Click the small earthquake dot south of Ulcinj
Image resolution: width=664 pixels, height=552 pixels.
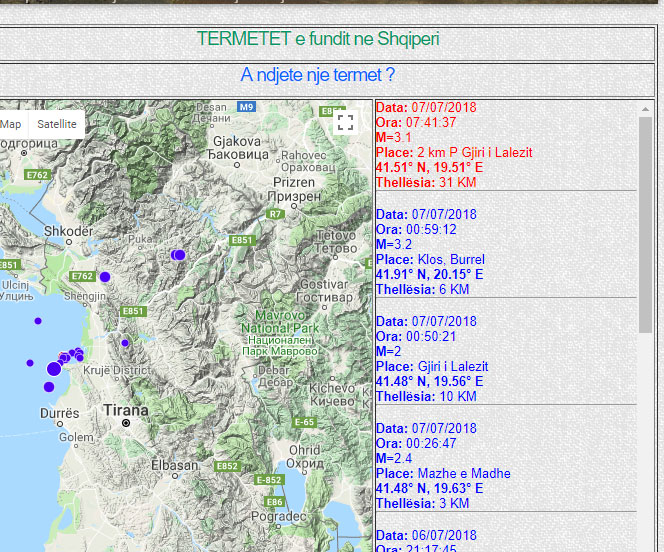38,321
